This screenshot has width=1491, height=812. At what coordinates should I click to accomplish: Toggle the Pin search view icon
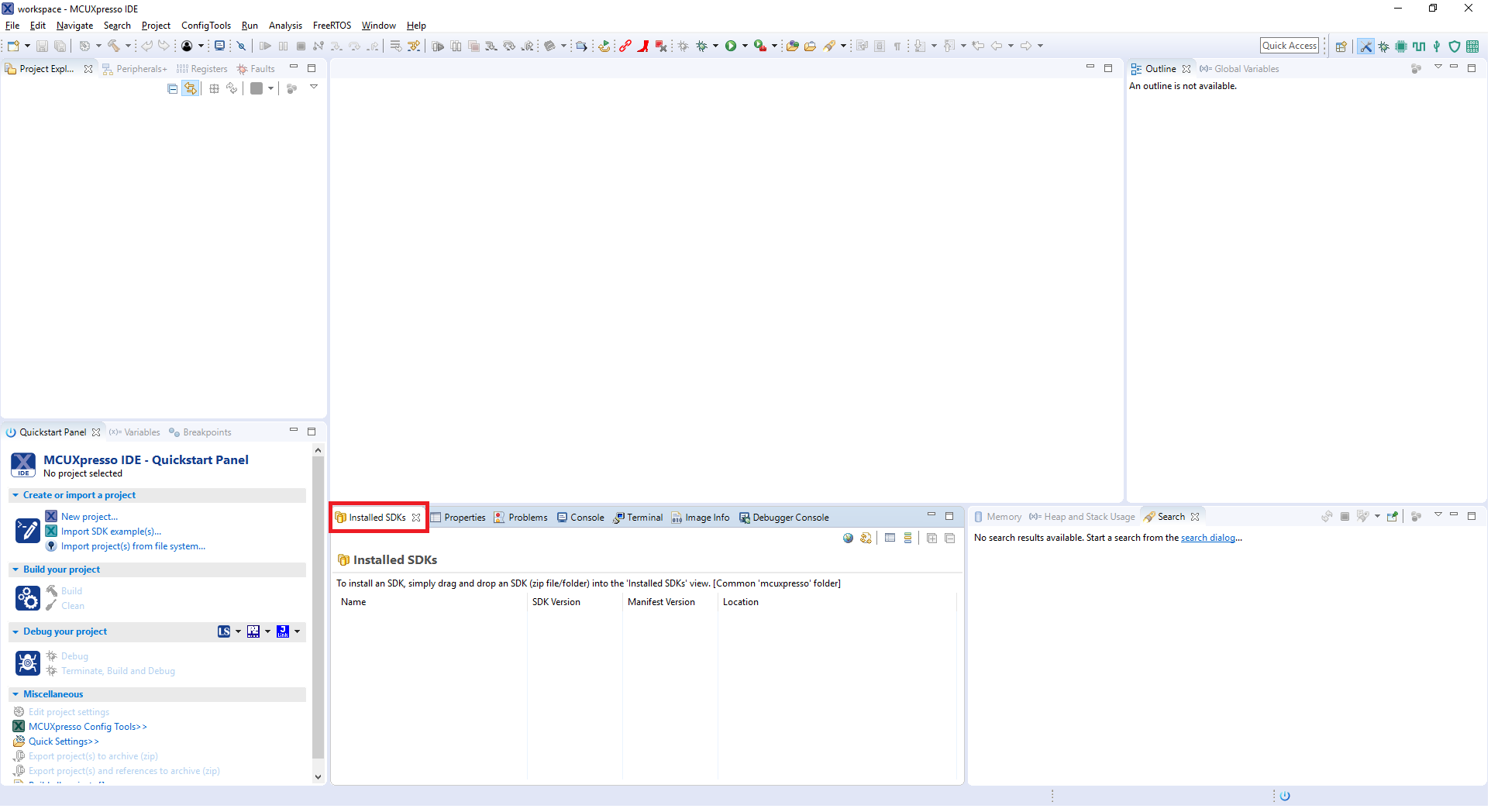coord(1393,517)
